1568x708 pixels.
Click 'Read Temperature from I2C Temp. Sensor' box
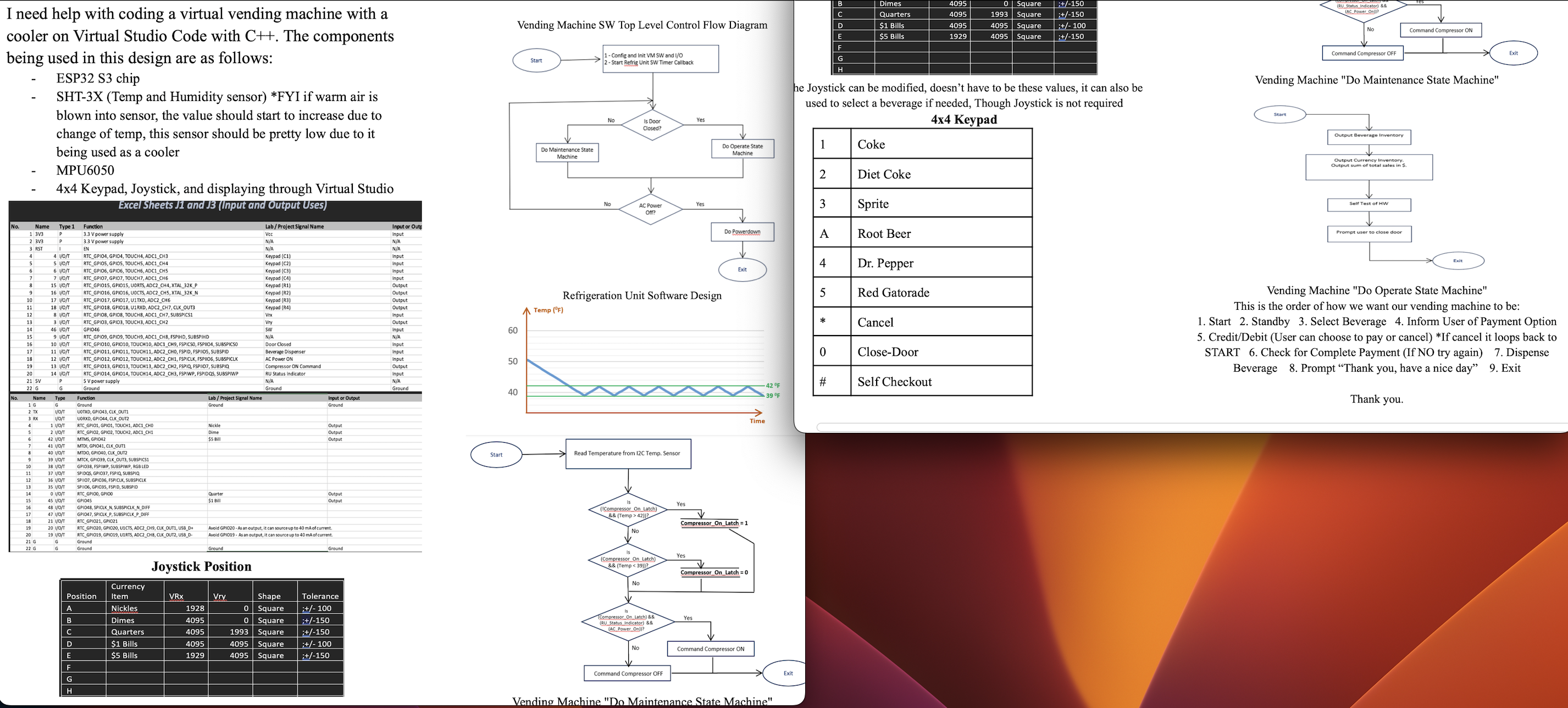click(x=628, y=454)
